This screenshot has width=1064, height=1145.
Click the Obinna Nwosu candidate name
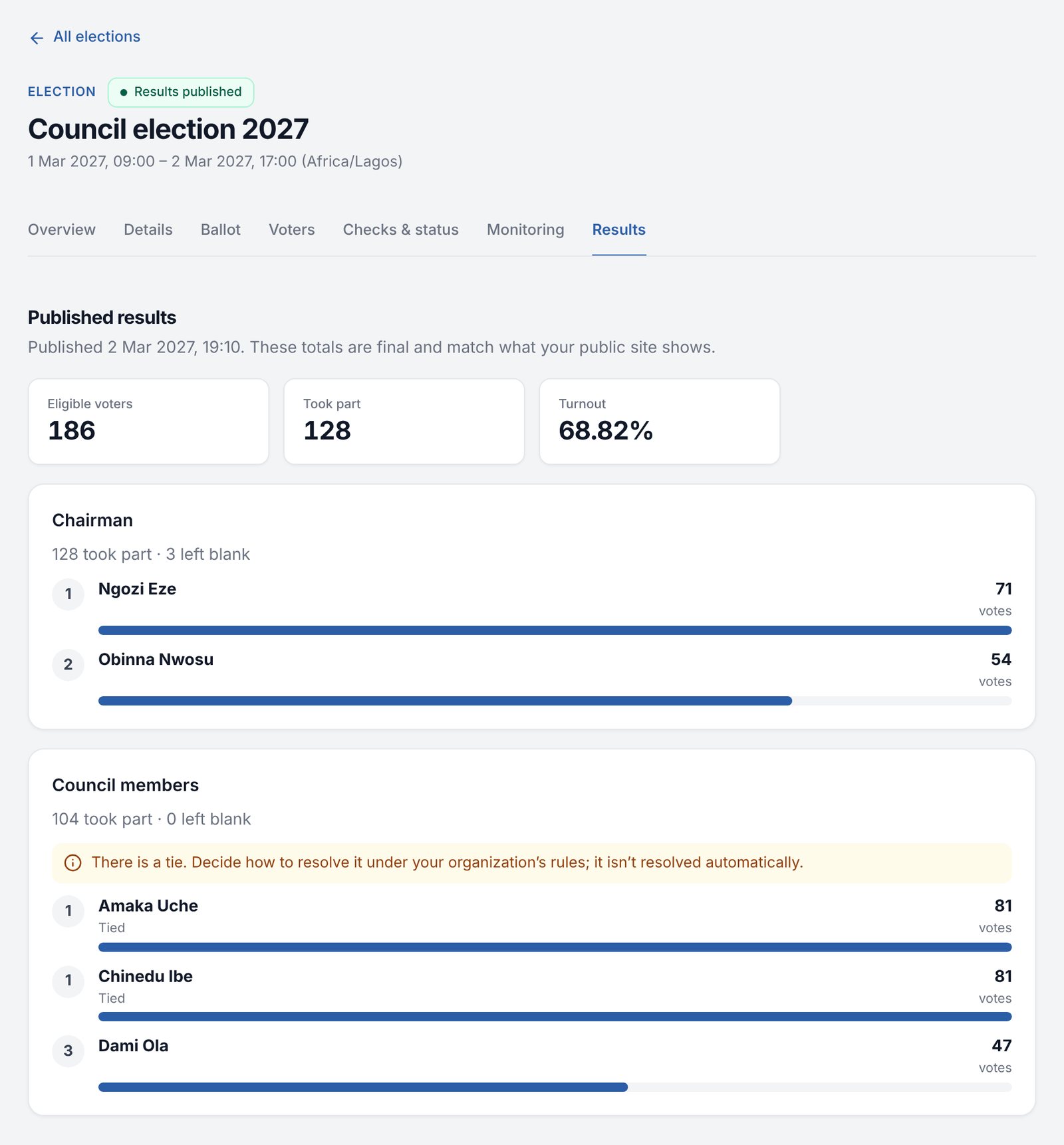pos(156,660)
